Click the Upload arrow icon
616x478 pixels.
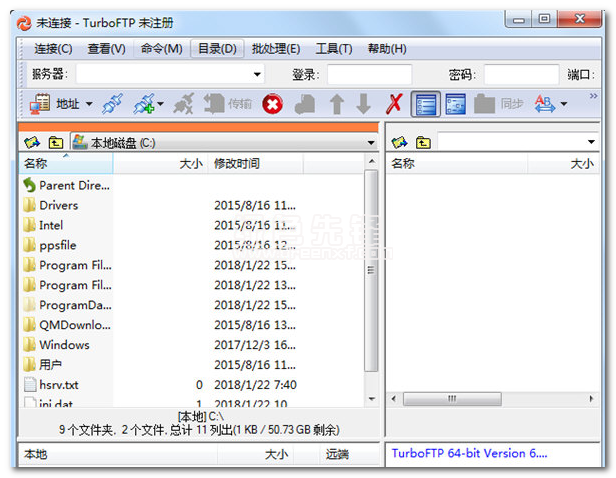[x=337, y=104]
